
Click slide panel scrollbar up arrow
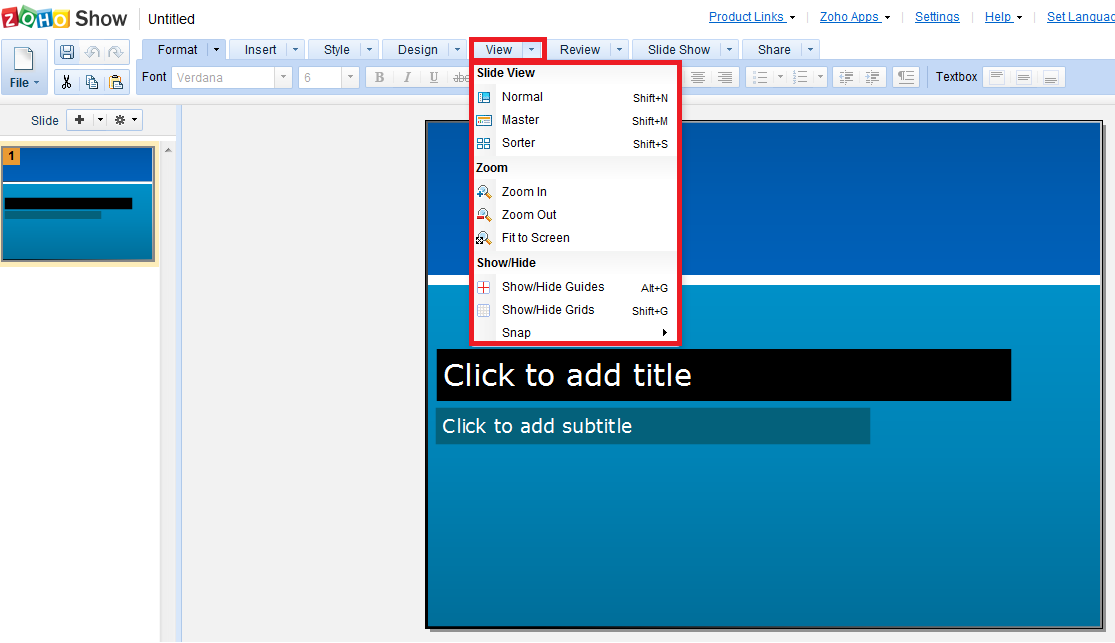point(169,150)
